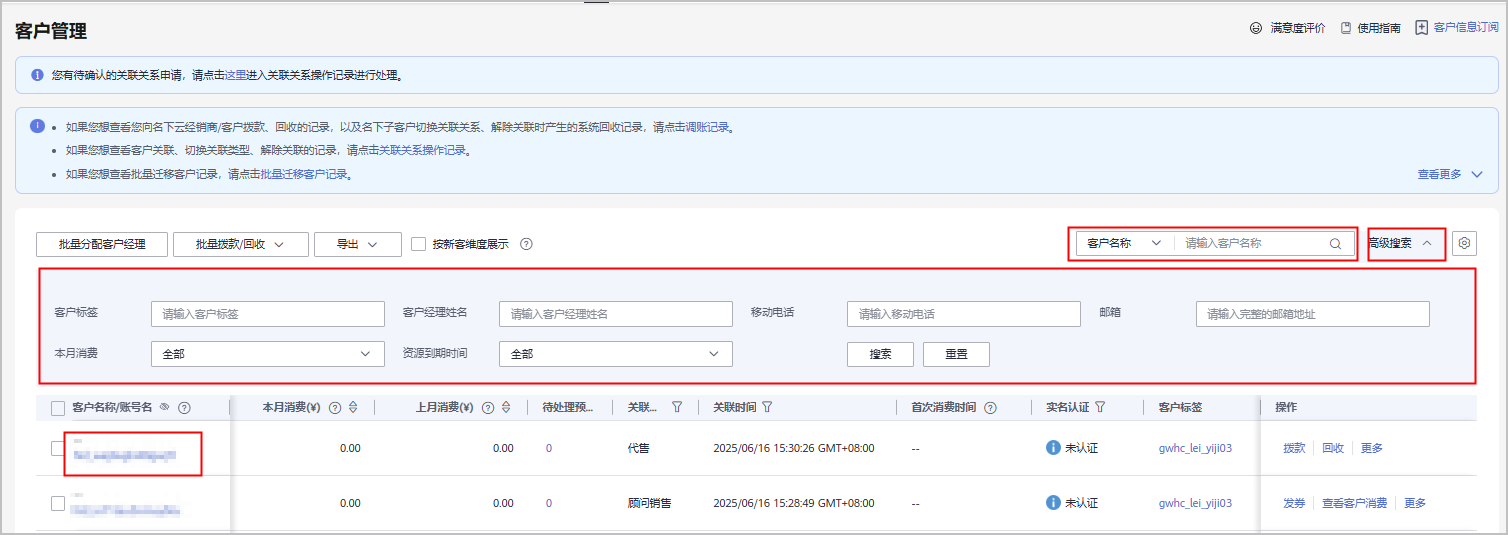1508x535 pixels.
Task: Open the 导出 dropdown button
Action: pos(357,244)
